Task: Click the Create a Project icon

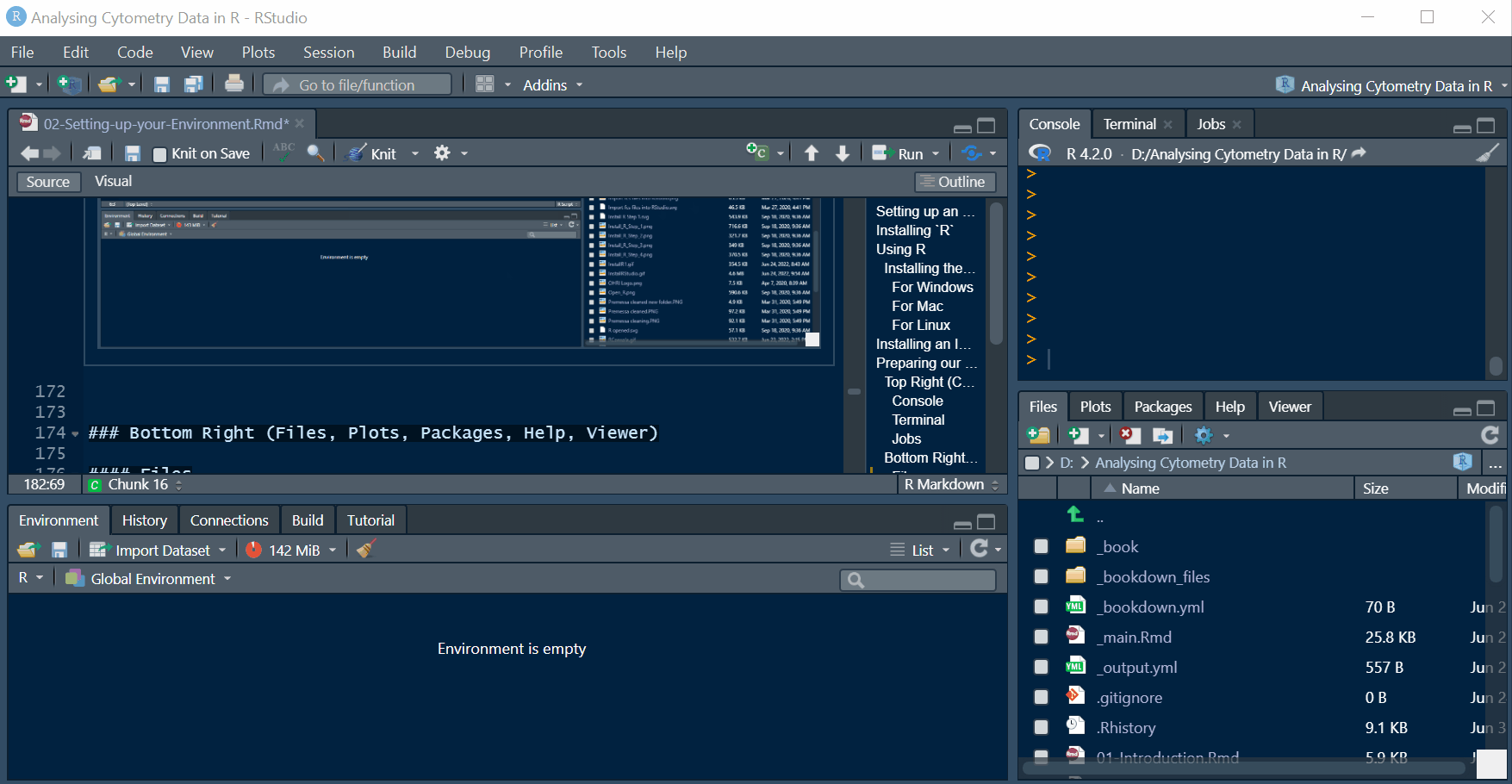Action: point(69,84)
